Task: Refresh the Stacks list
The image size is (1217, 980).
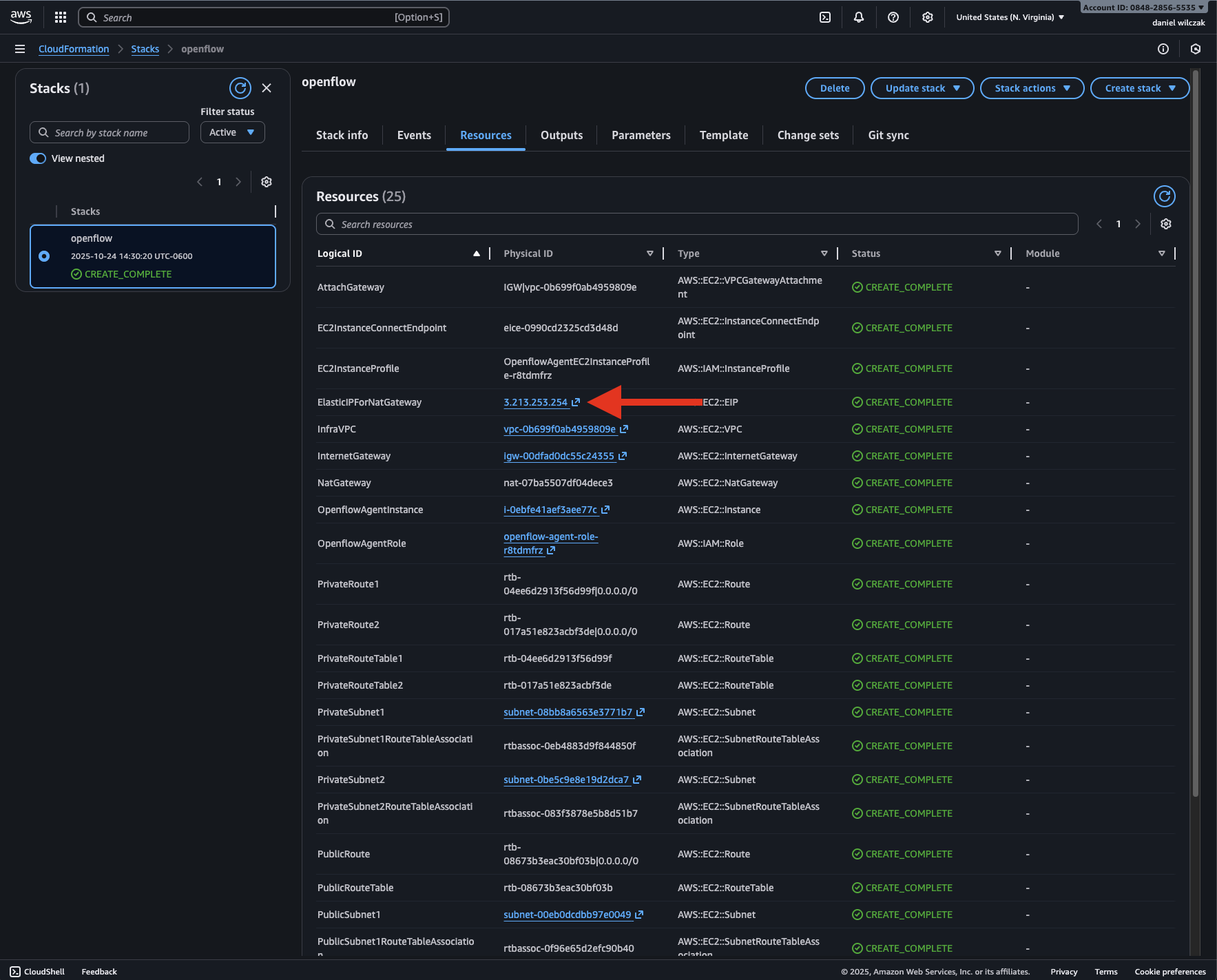Action: tap(240, 88)
